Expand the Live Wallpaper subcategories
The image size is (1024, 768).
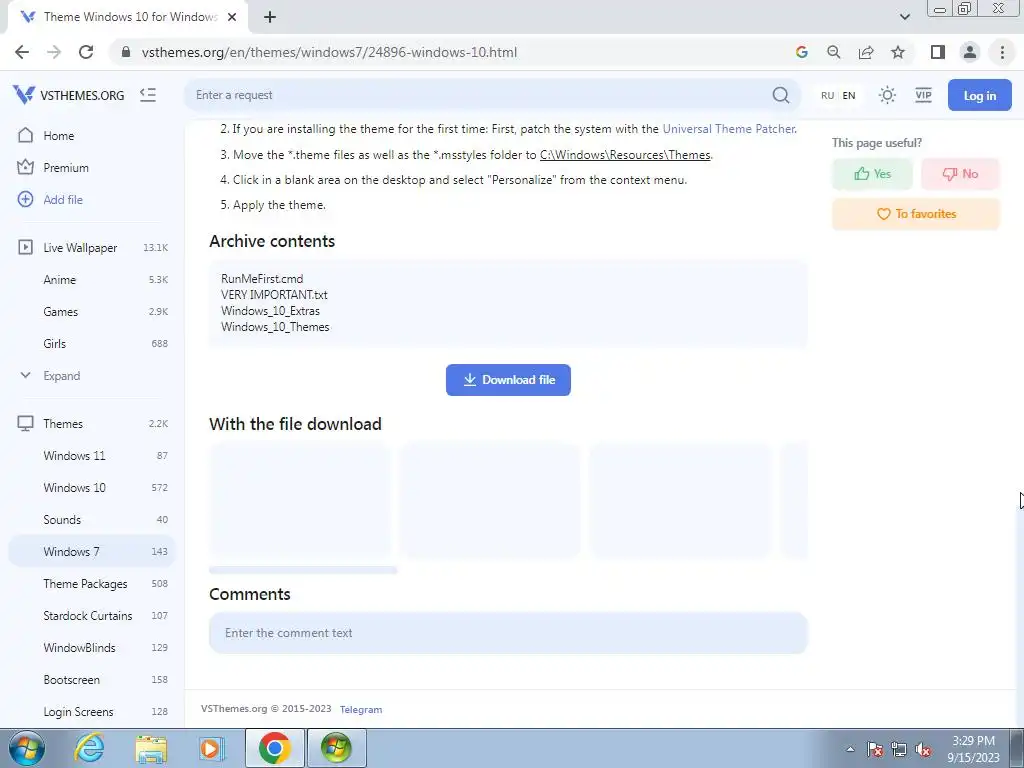[92, 376]
